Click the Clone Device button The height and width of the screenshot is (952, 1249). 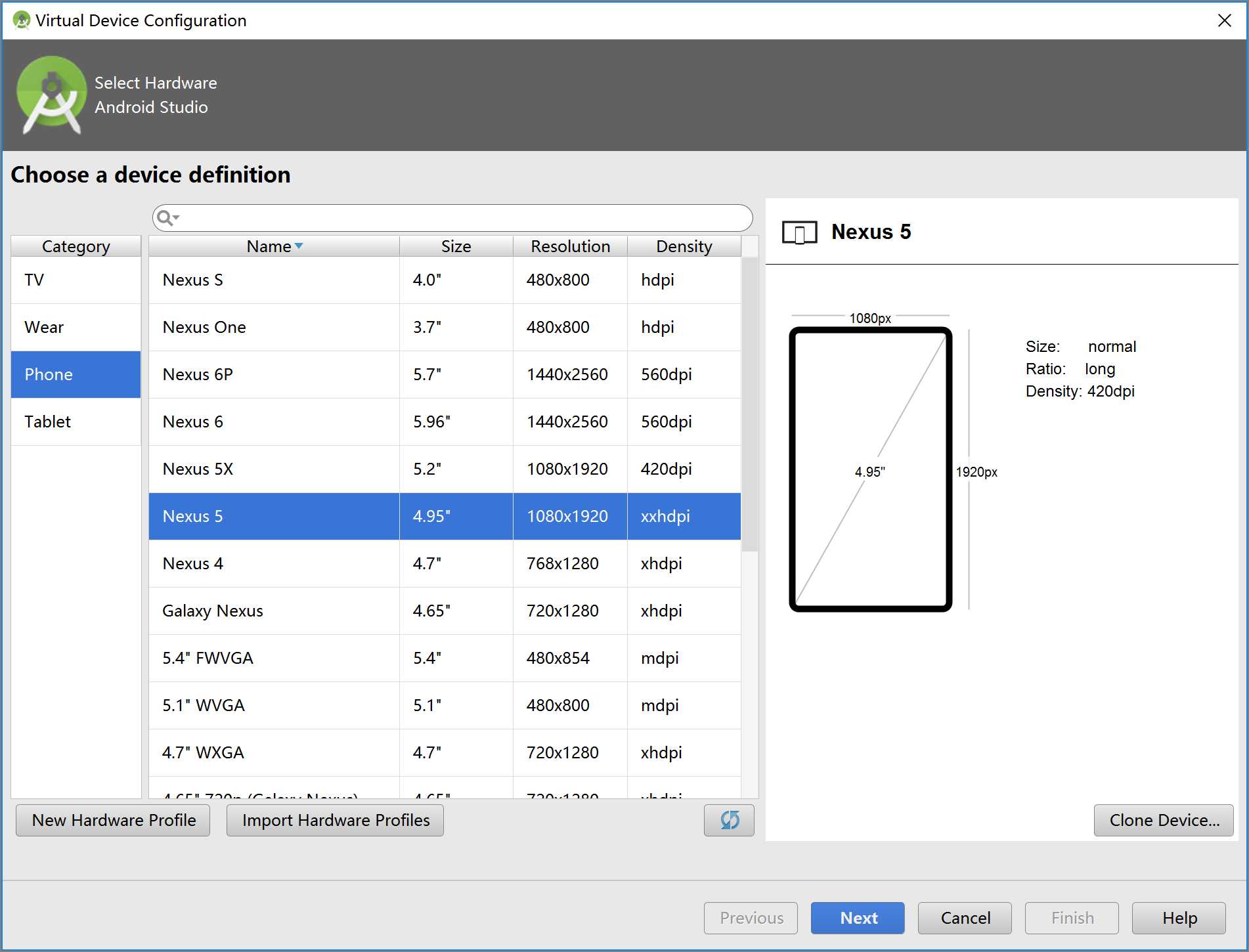[x=1164, y=820]
